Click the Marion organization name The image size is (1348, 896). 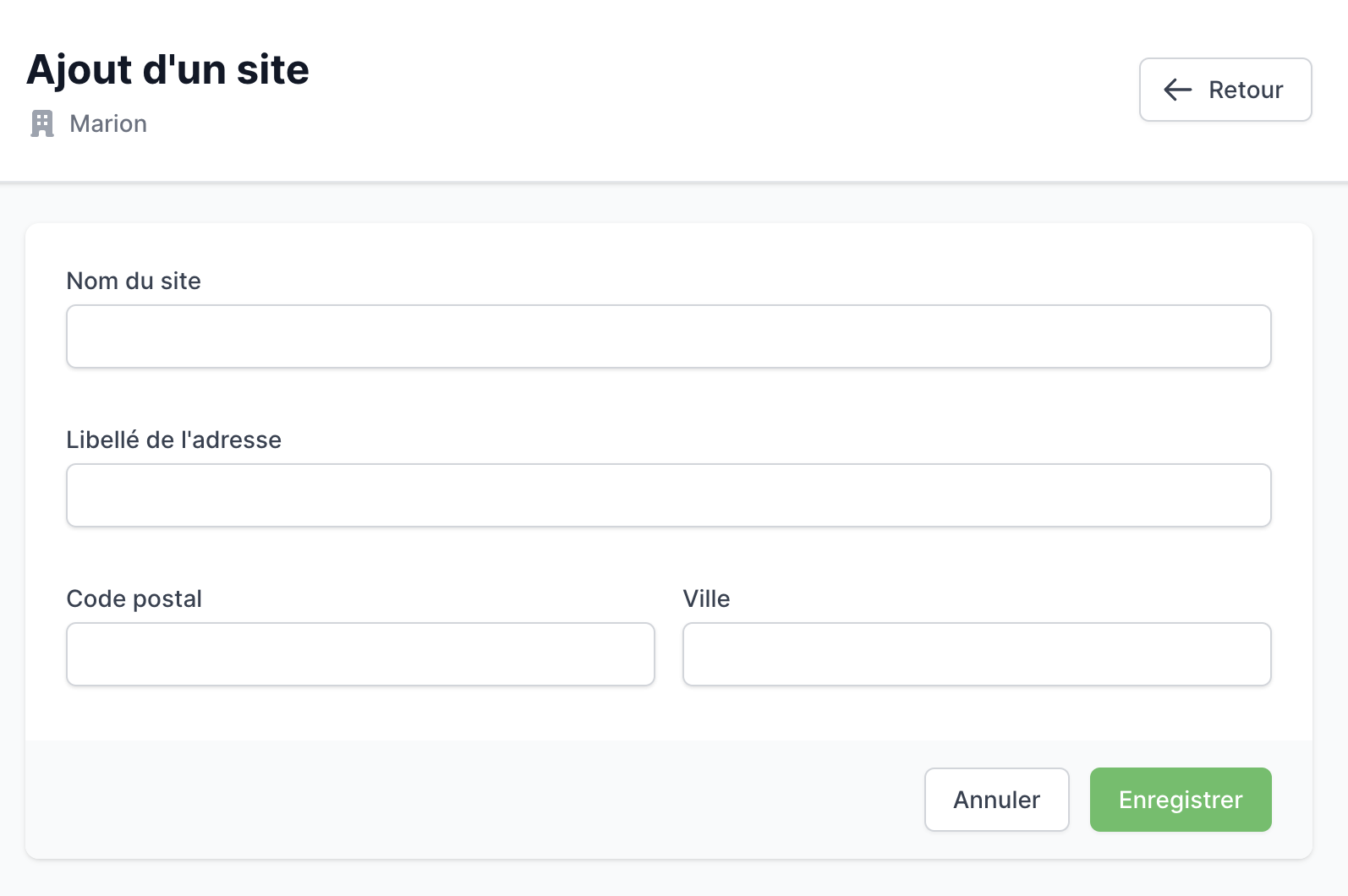click(108, 123)
